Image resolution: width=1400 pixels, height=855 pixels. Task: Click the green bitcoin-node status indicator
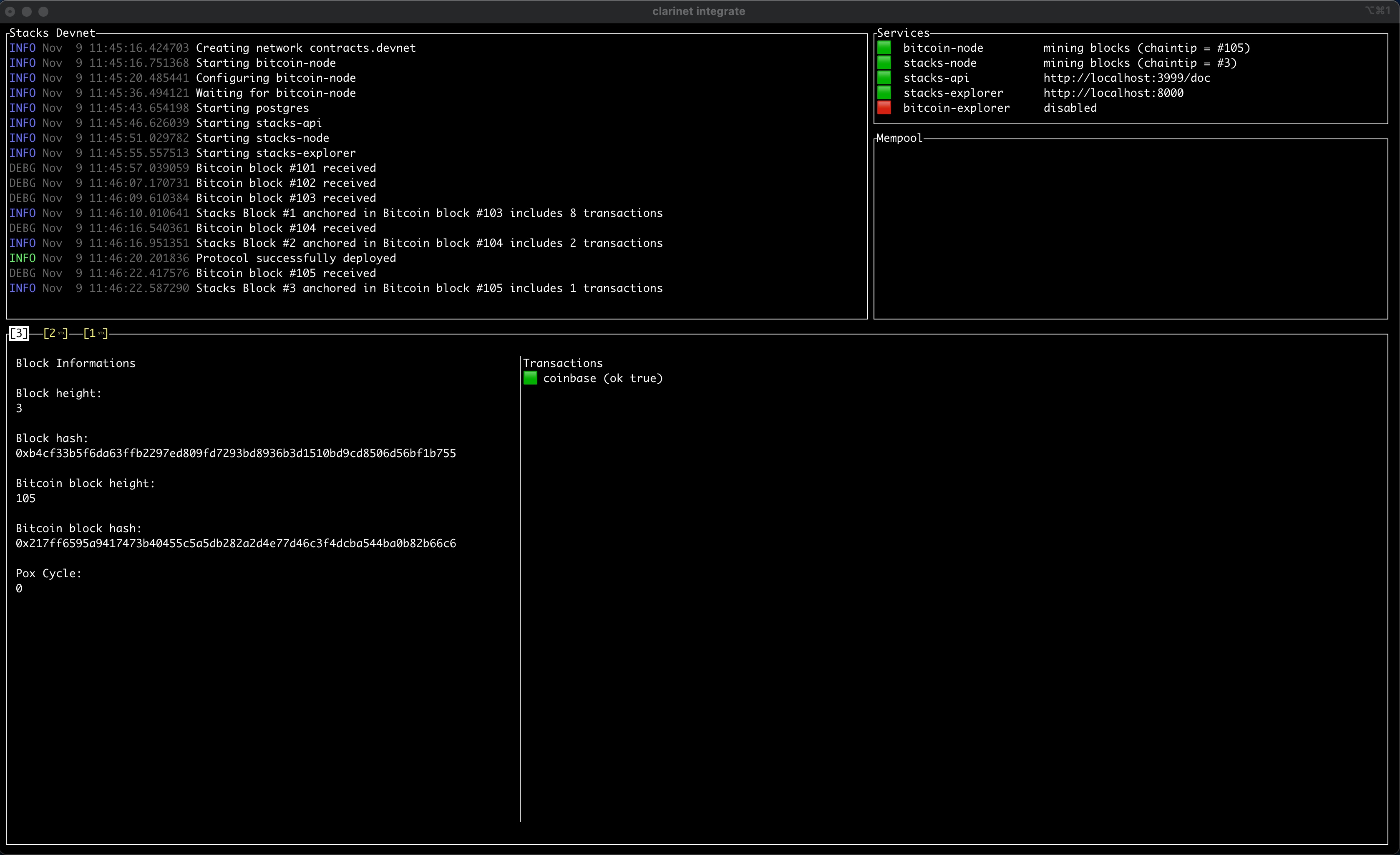pyautogui.click(x=884, y=48)
